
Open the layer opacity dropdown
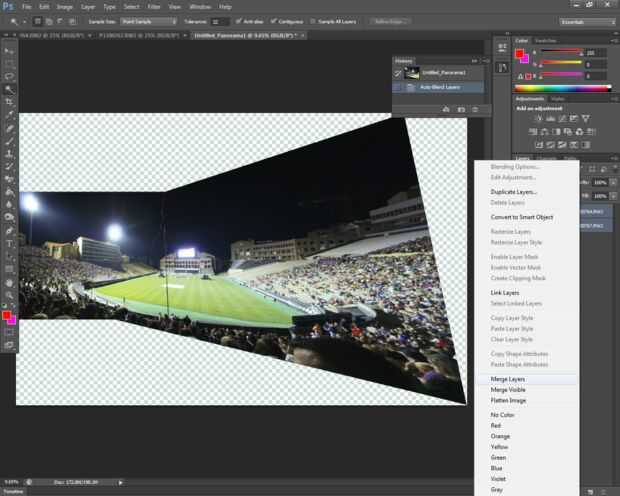(x=613, y=182)
